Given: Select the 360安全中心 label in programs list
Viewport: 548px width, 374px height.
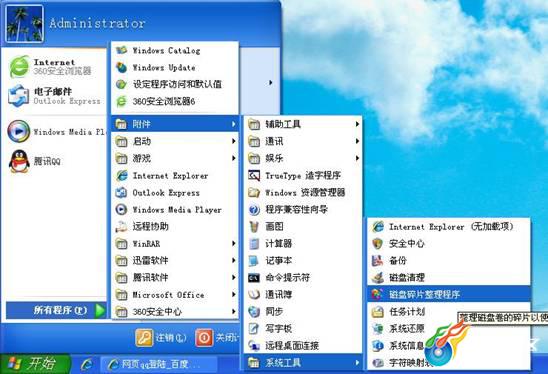Looking at the screenshot, I should [157, 312].
